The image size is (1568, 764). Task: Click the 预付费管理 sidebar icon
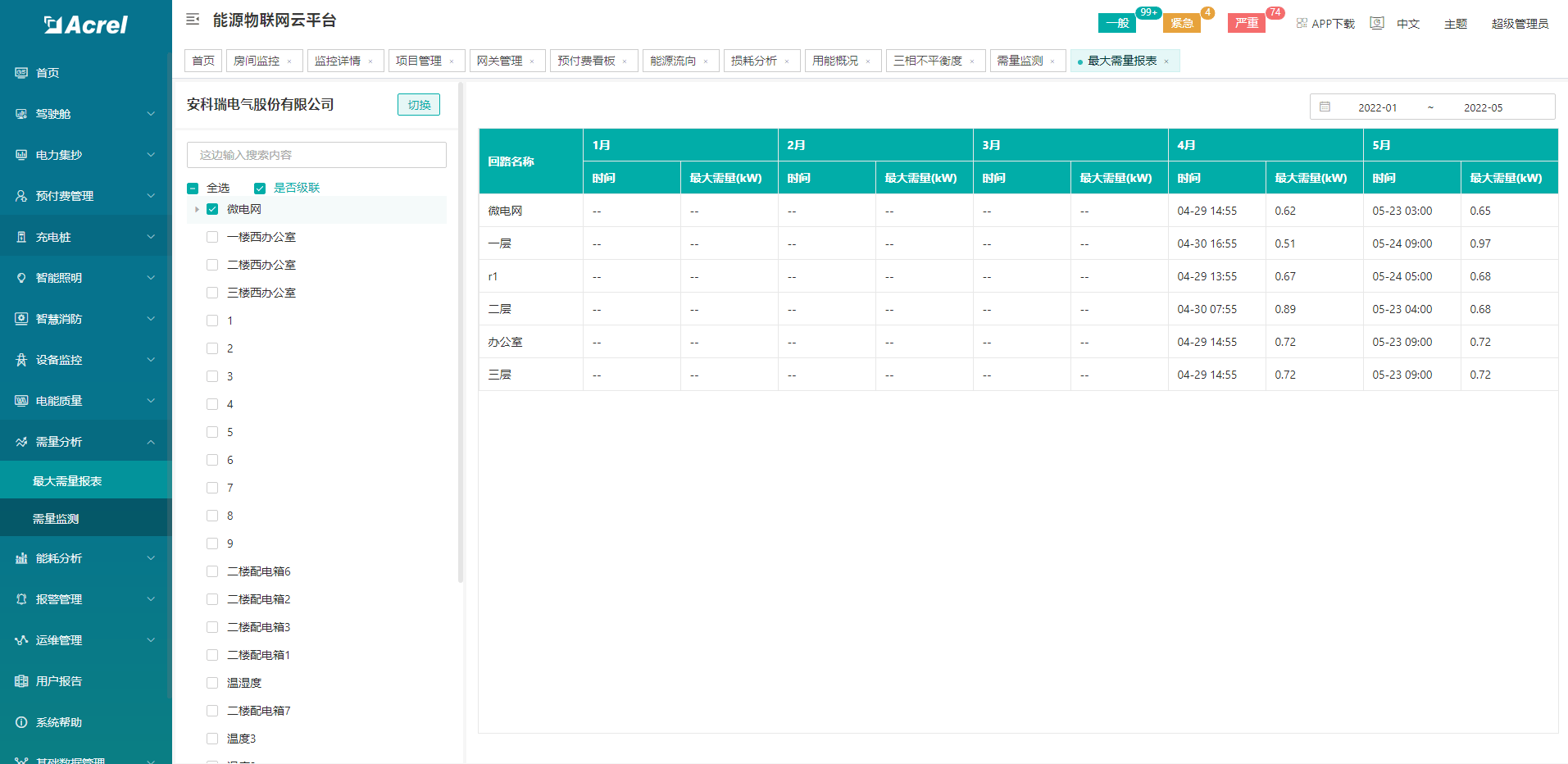coord(21,196)
